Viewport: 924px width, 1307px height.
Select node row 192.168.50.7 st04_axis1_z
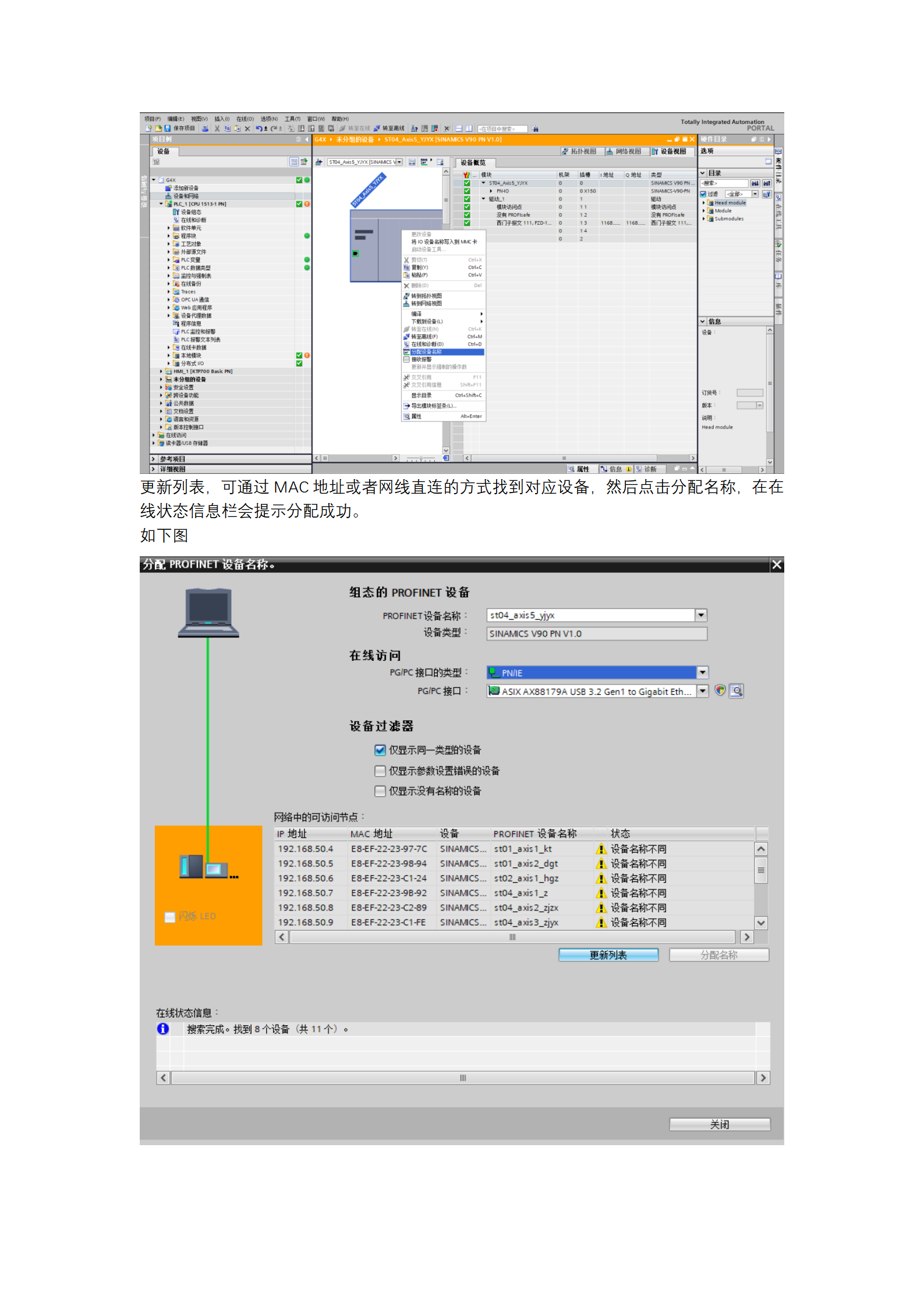point(514,892)
